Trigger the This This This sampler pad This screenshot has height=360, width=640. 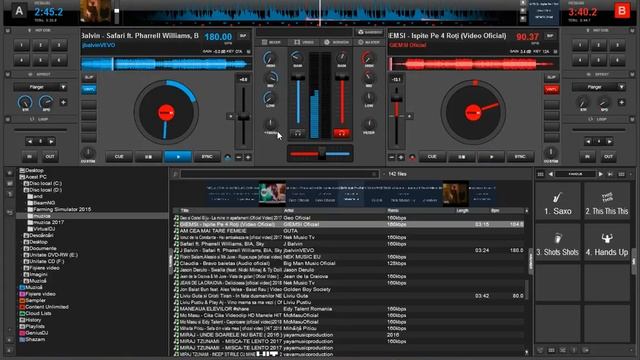click(x=607, y=202)
